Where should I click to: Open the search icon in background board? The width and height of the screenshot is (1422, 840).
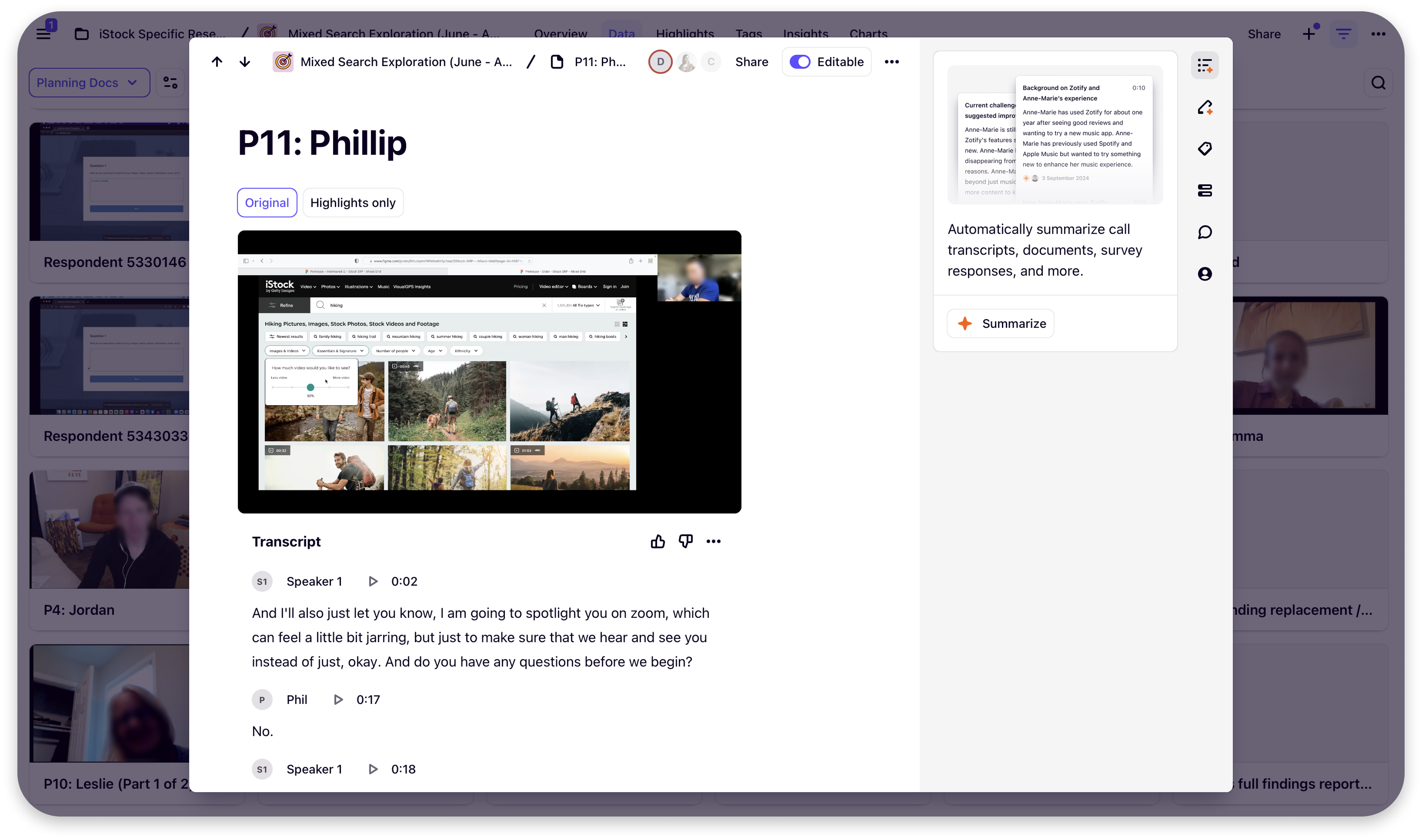point(1378,83)
